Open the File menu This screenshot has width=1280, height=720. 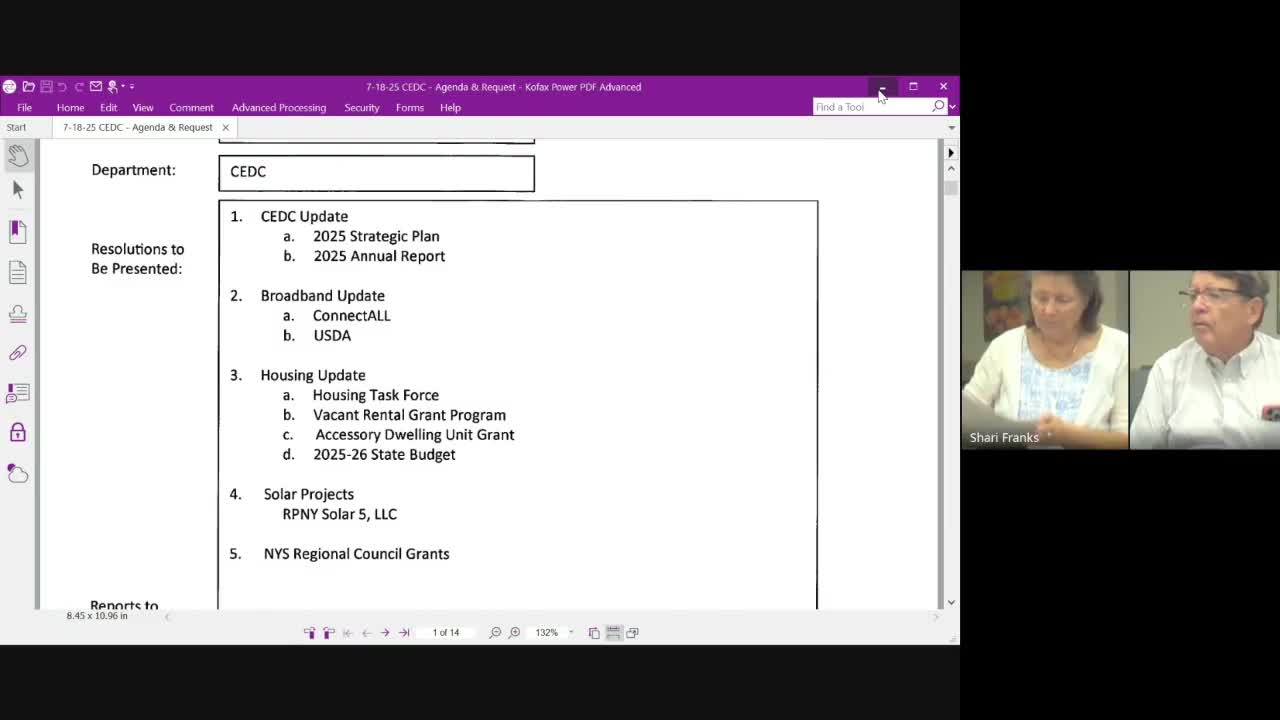[24, 107]
